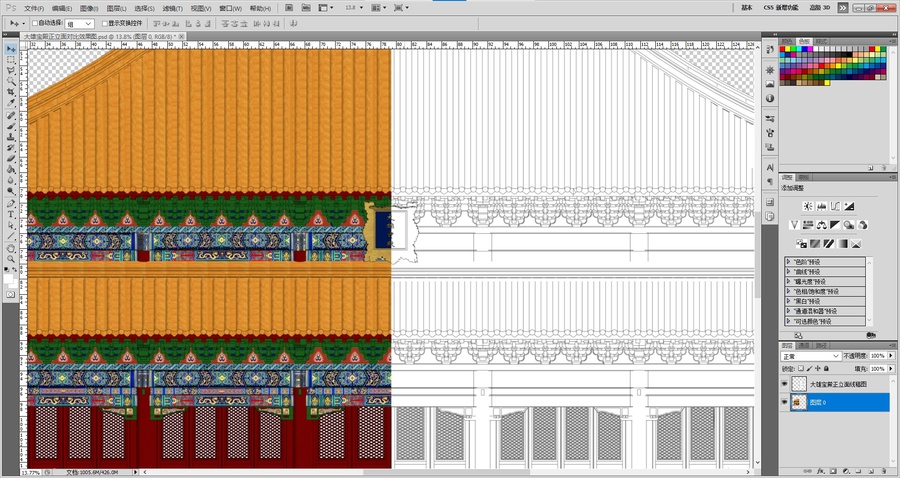Select the Rectangular Marquee tool
900x478 pixels.
click(11, 60)
